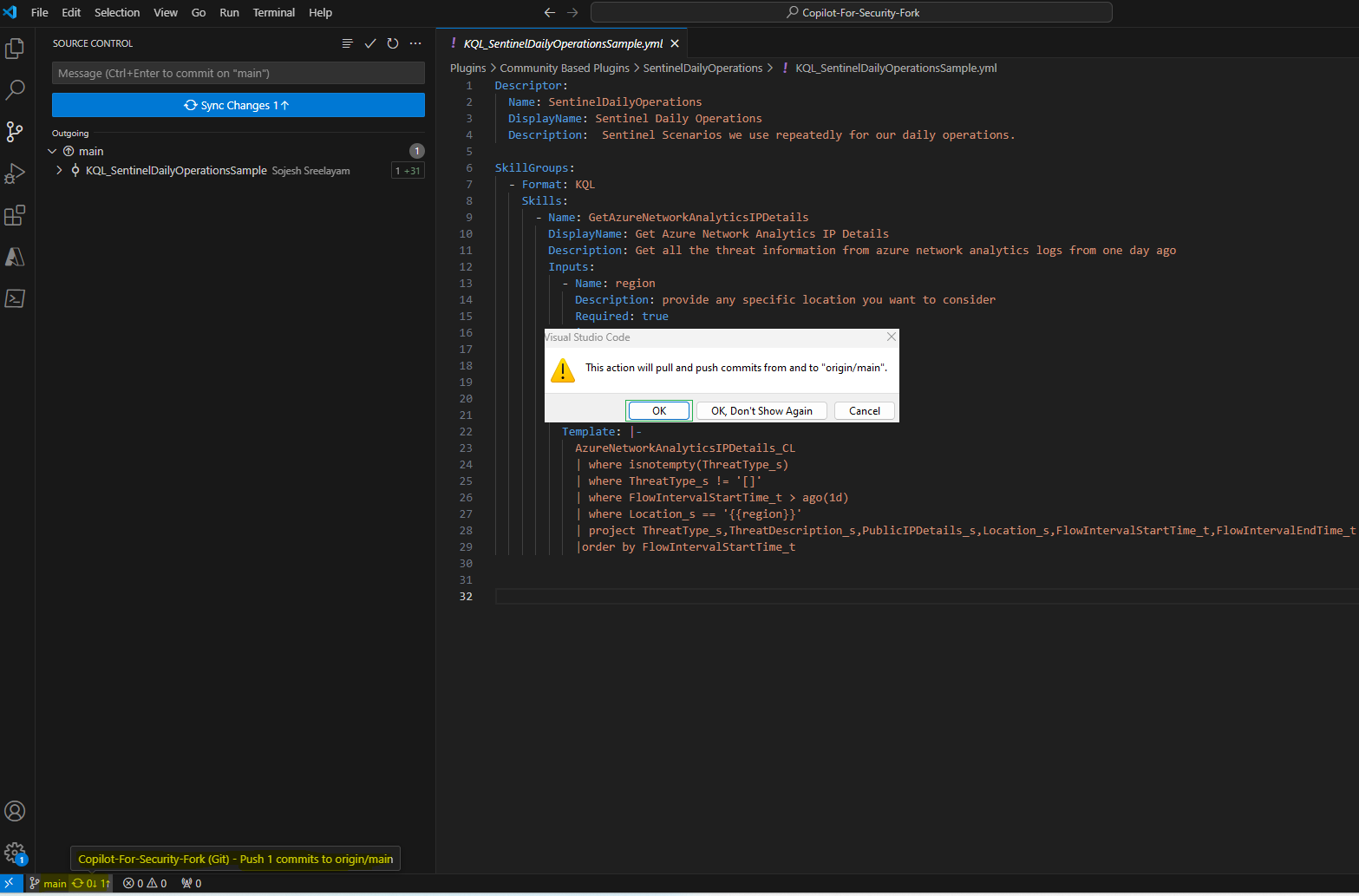
Task: Expand the KQL_SentinelDailyOperationsSample commit
Action: click(59, 171)
